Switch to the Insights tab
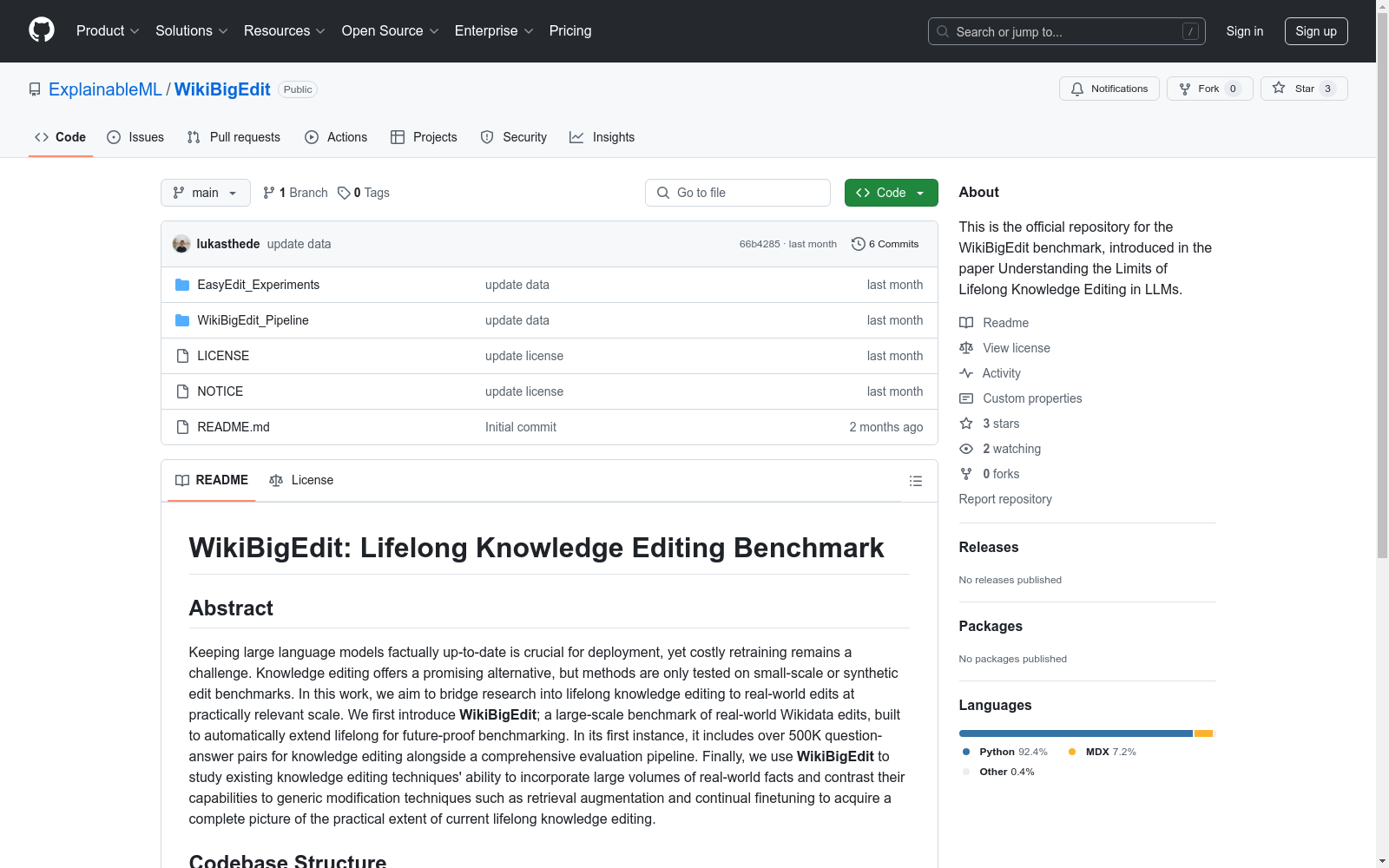The image size is (1389, 868). pos(602,137)
